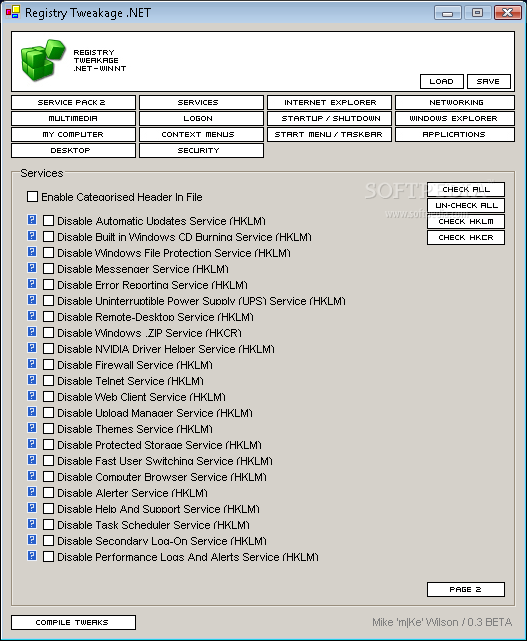The height and width of the screenshot is (641, 527).
Task: Open Startup / Shutdown tweaks
Action: click(x=329, y=118)
